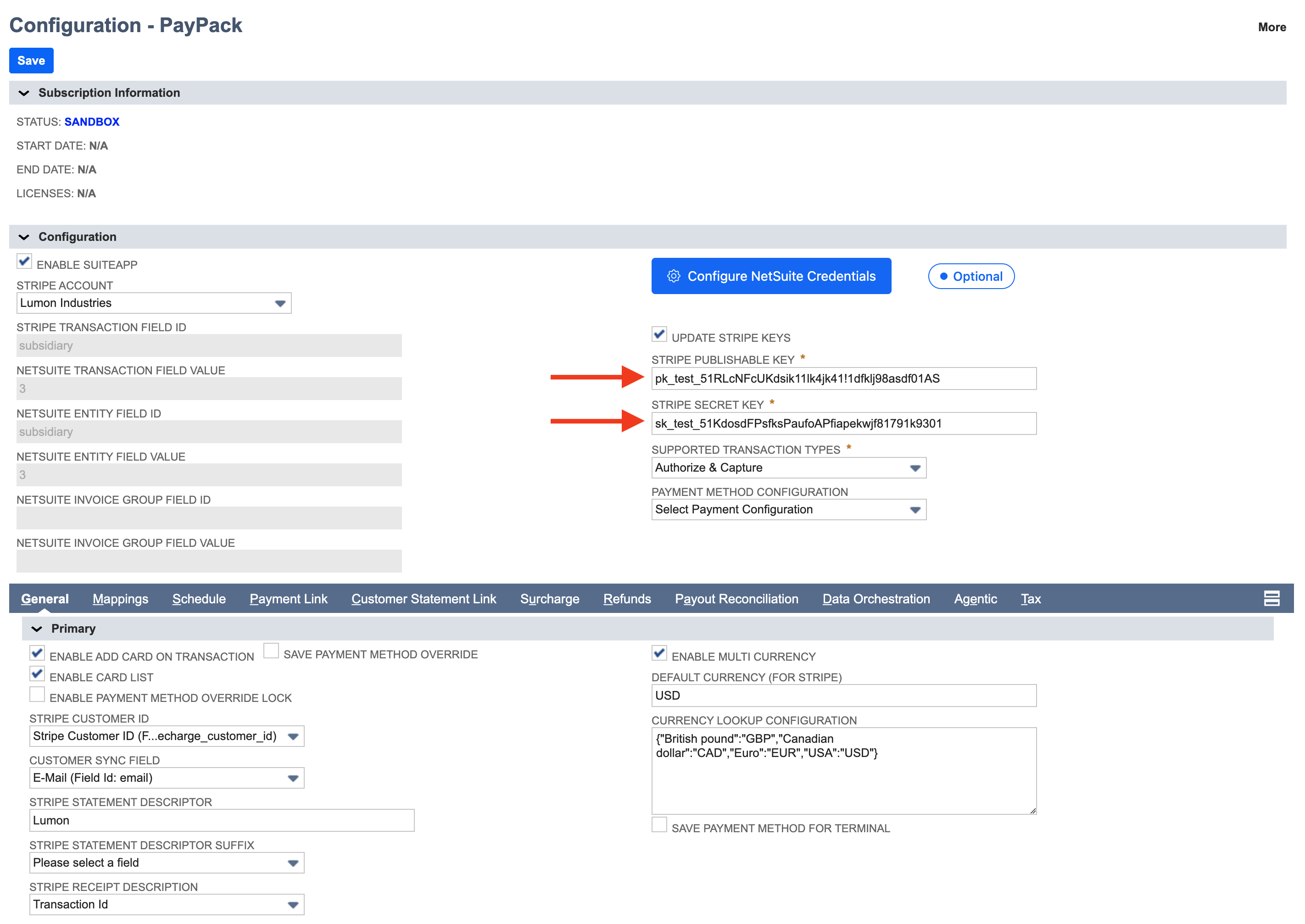Screen dimensions: 1305x924
Task: Open Stripe Statement Descriptor Suffix dropdown
Action: 167,863
